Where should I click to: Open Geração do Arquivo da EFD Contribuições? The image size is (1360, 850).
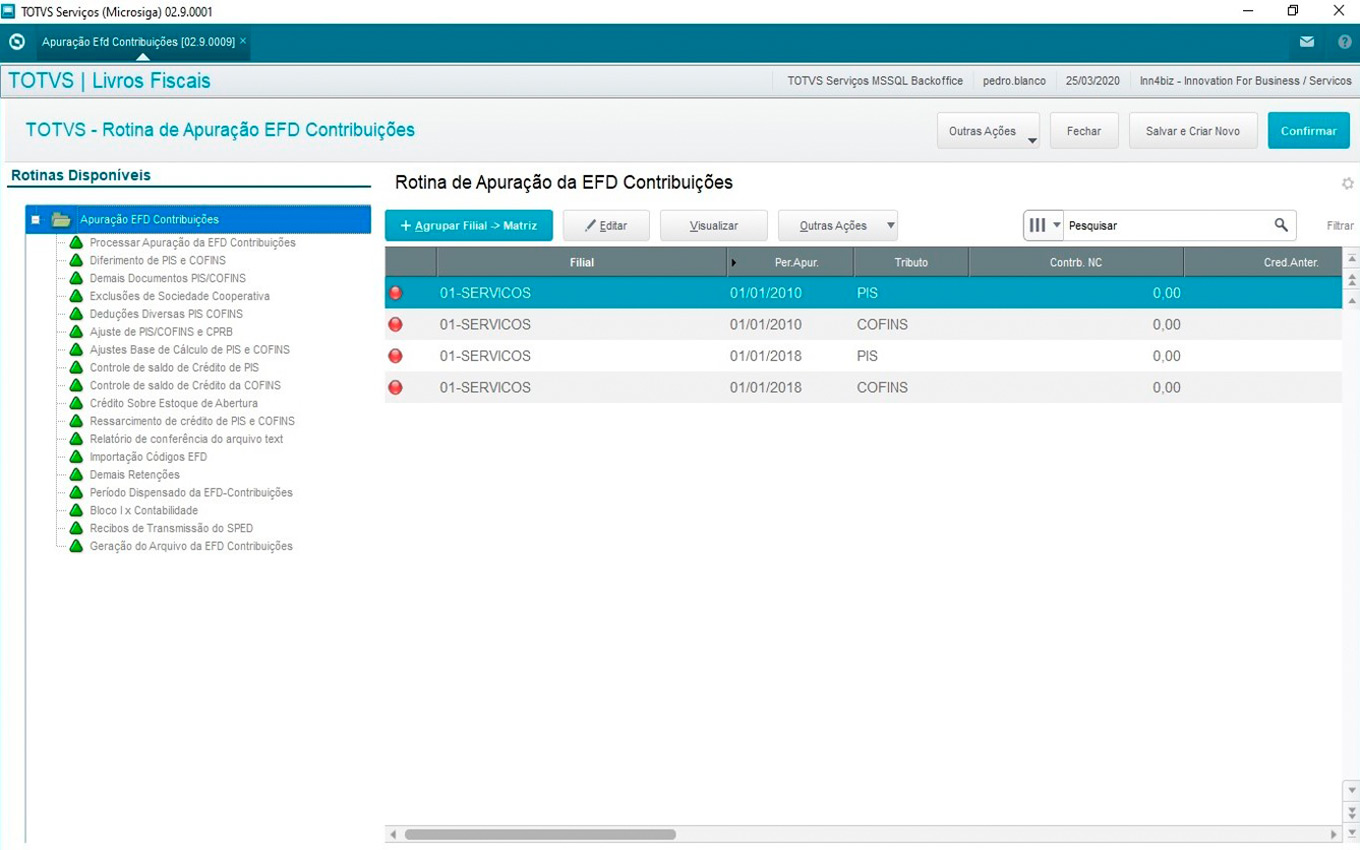click(191, 546)
